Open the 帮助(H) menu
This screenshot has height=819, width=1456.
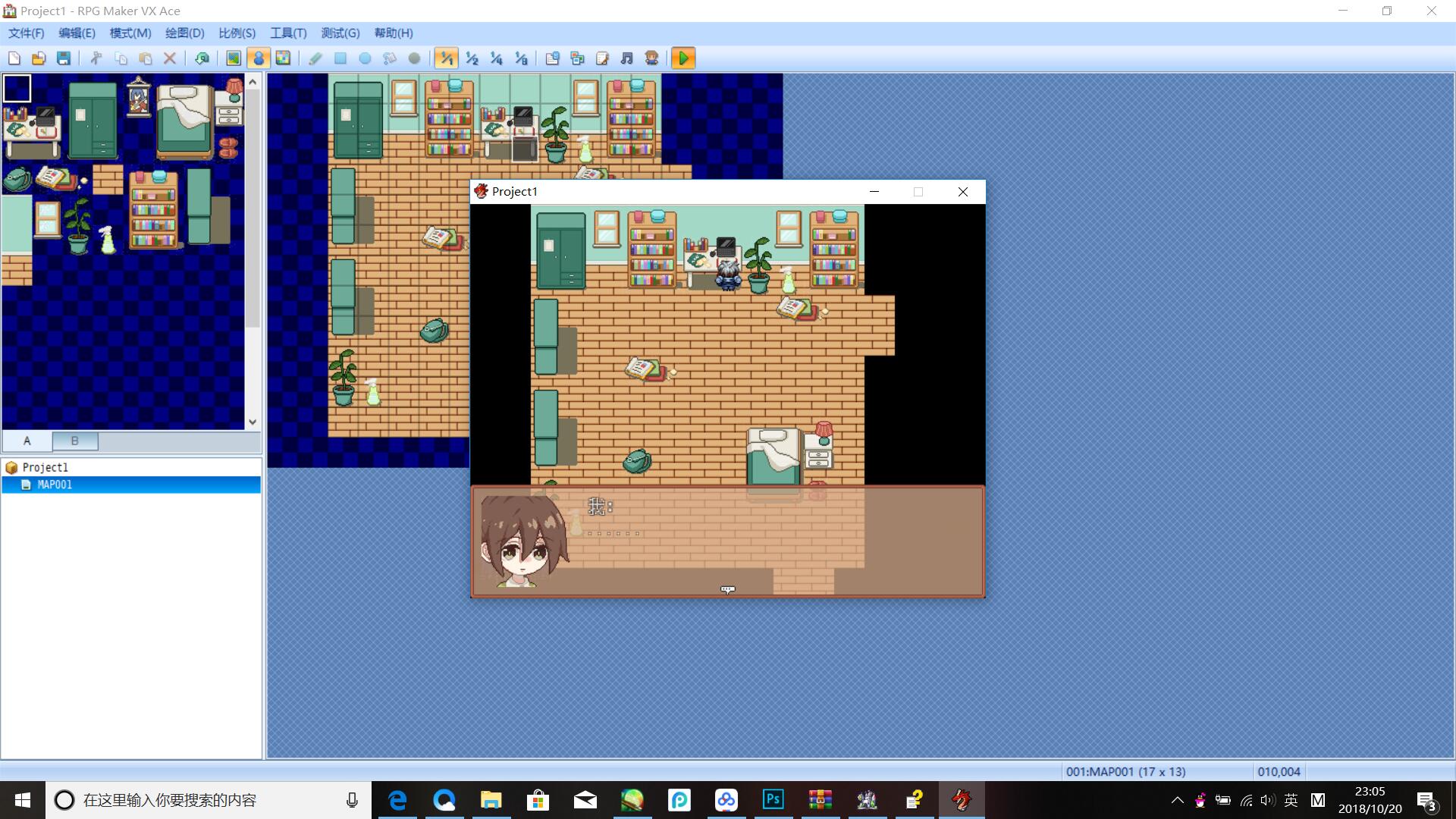(394, 33)
